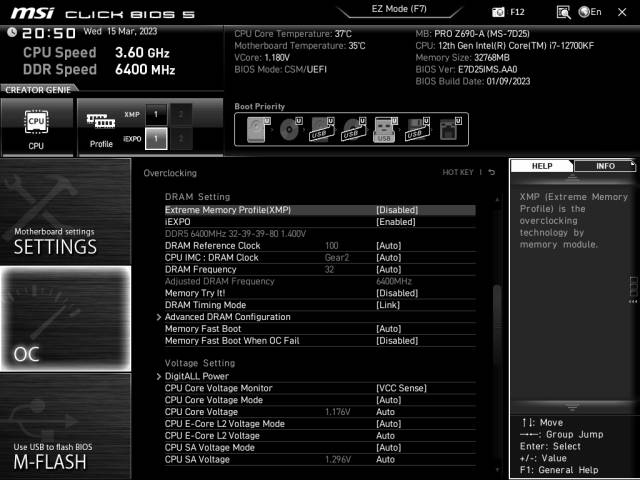640x480 pixels.
Task: Edit CPU E-Core L2 Voltage Auto field
Action: point(385,436)
